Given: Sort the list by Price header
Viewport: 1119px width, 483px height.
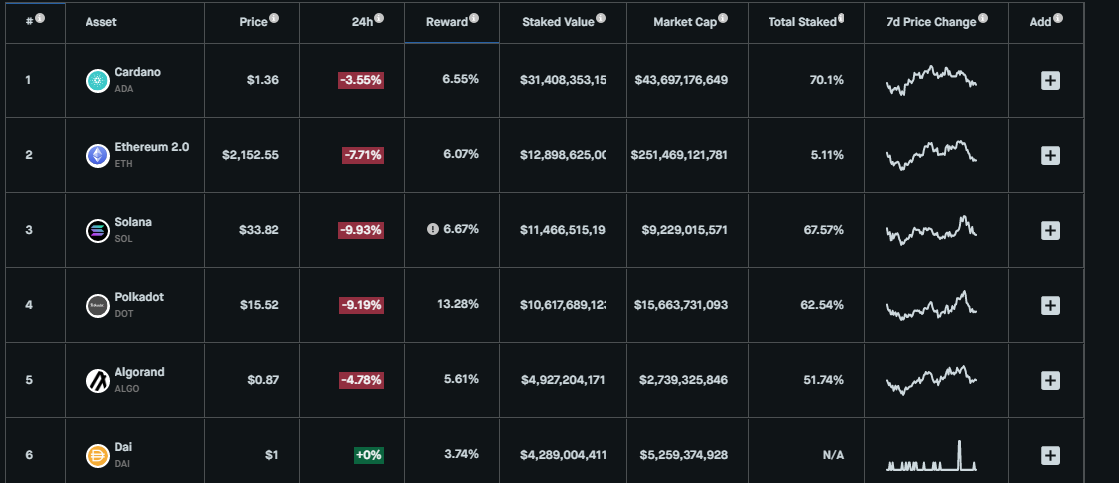Looking at the screenshot, I should point(253,22).
